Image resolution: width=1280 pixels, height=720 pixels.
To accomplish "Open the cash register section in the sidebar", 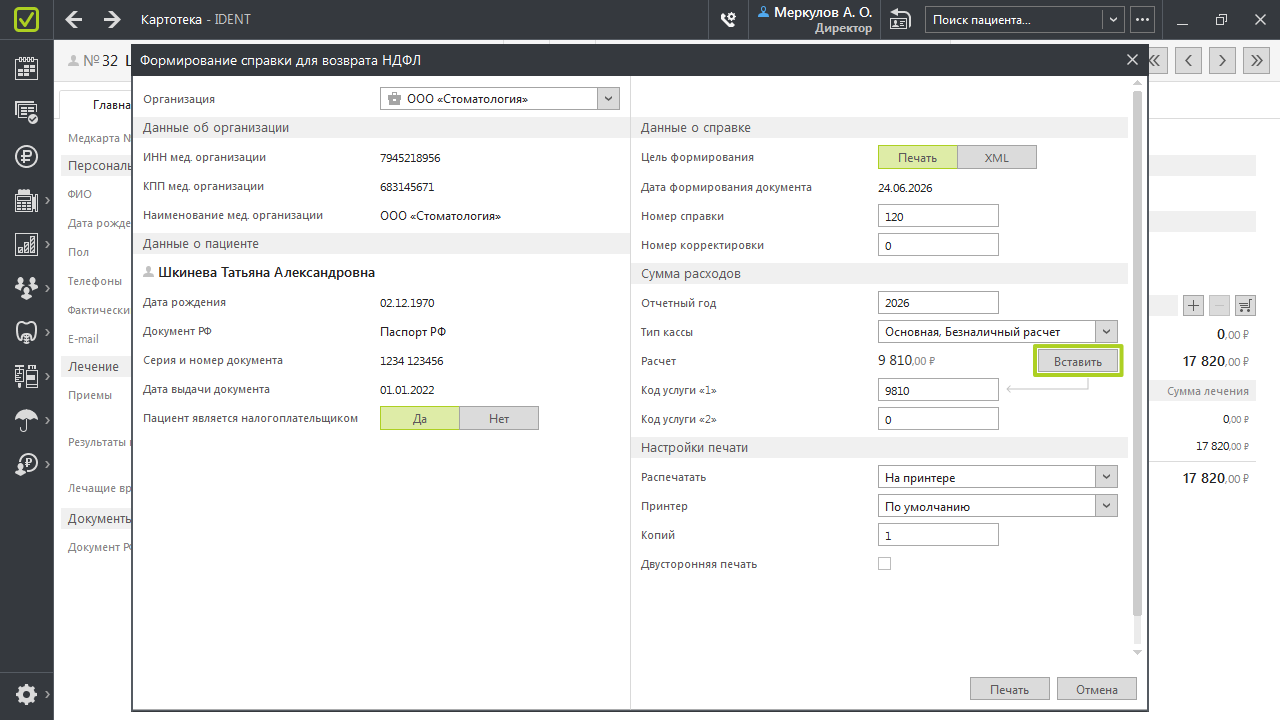I will 26,201.
